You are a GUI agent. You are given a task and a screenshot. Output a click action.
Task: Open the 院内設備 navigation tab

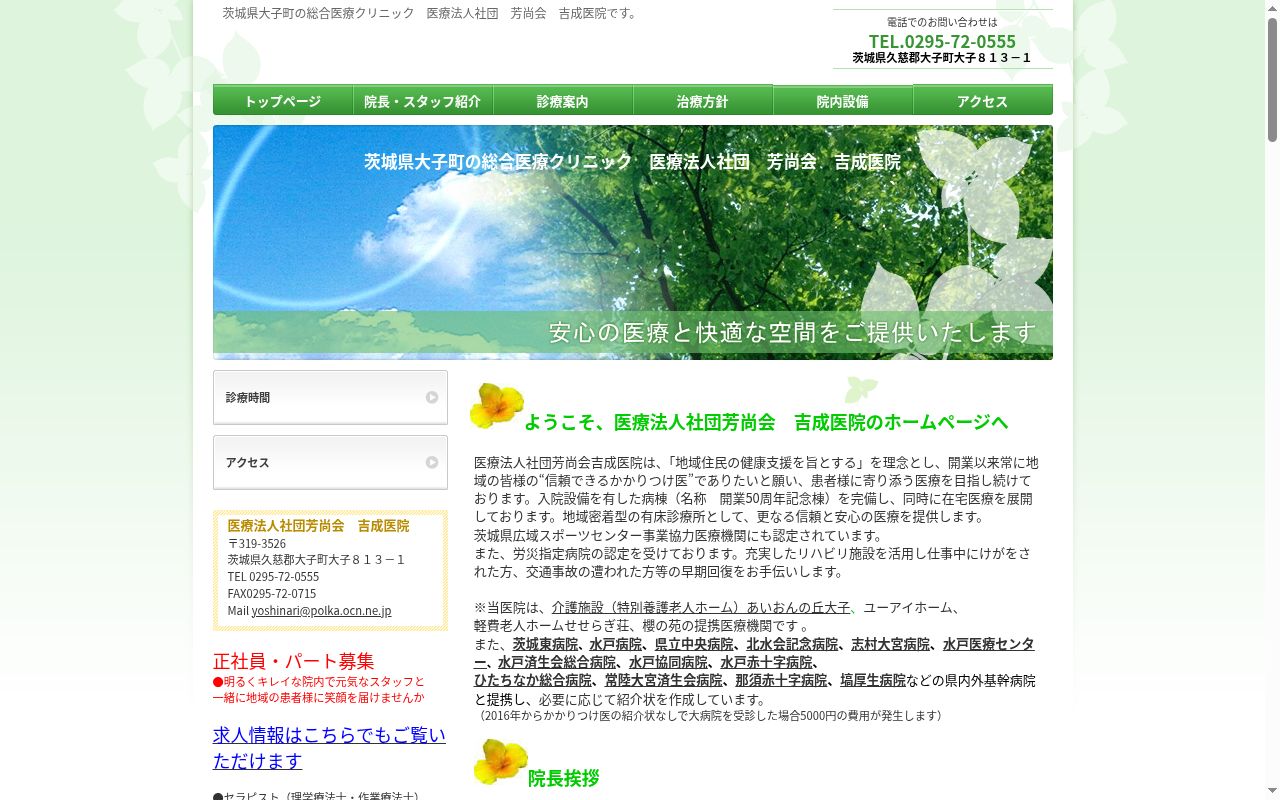[843, 100]
